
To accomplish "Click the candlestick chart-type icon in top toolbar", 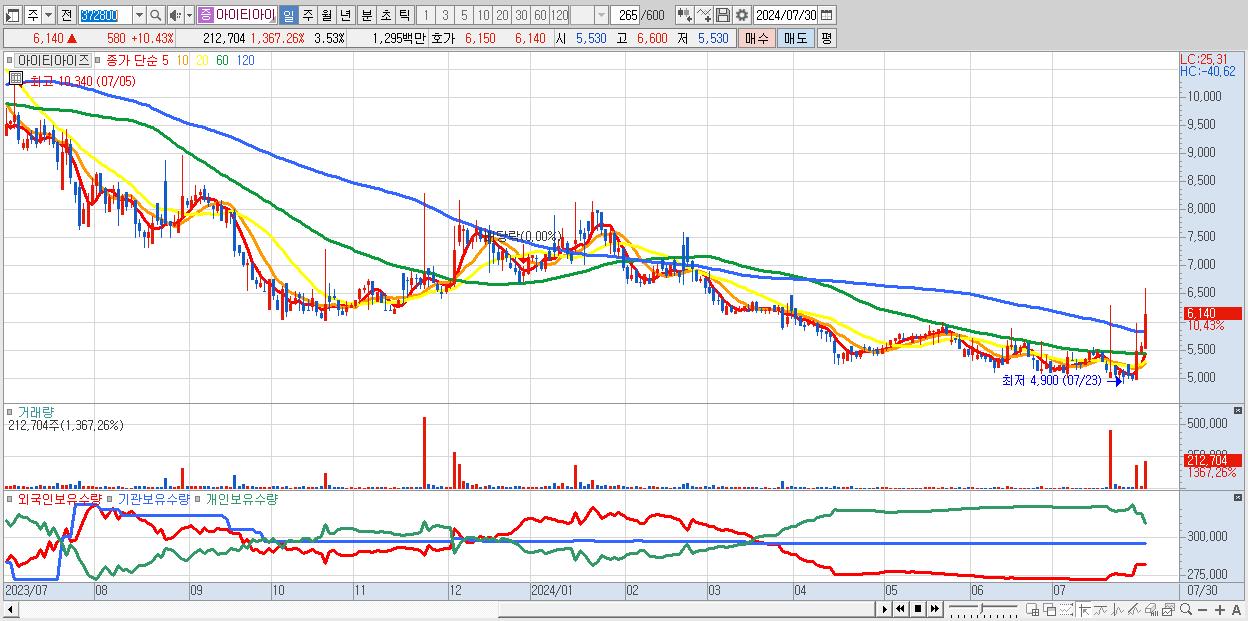I will [x=685, y=15].
